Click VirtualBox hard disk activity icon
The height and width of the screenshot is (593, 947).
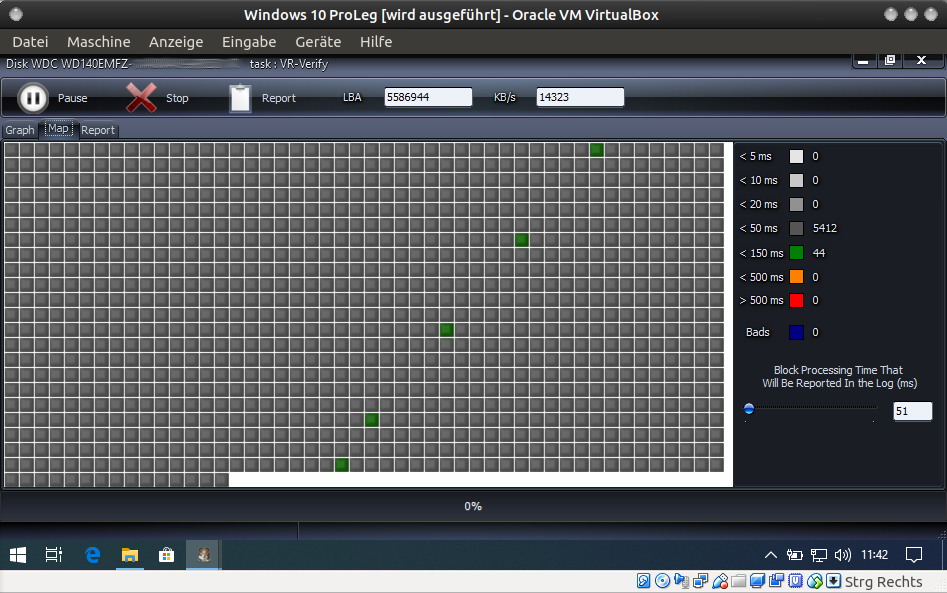[644, 581]
